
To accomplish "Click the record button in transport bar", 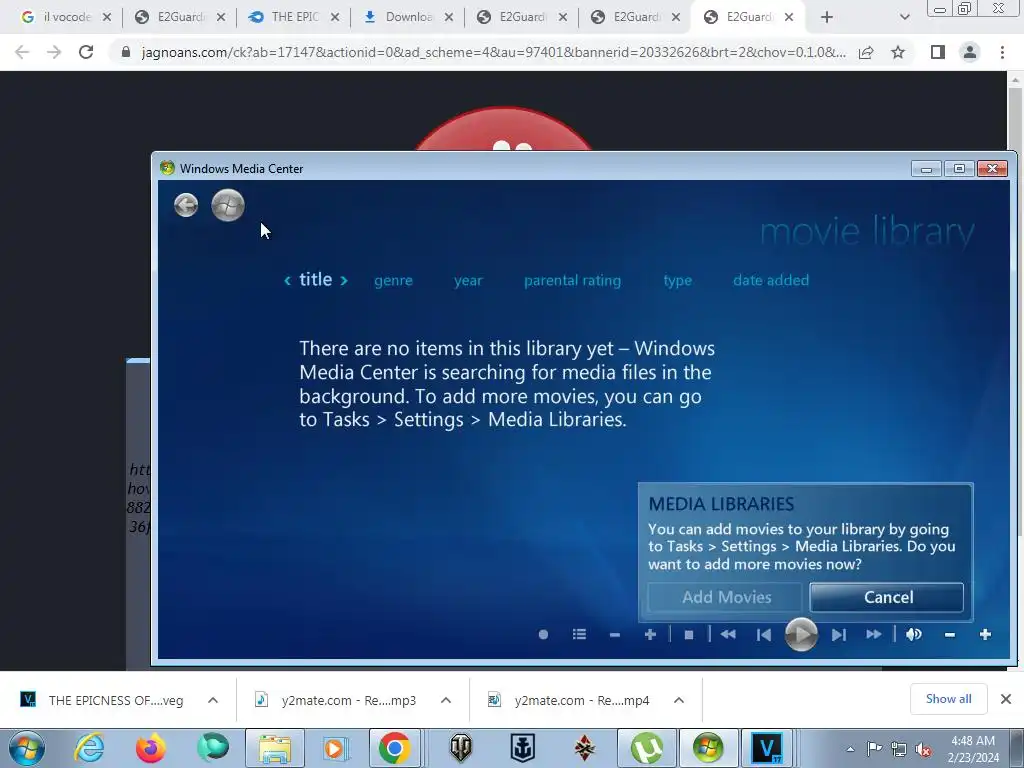I will (543, 634).
